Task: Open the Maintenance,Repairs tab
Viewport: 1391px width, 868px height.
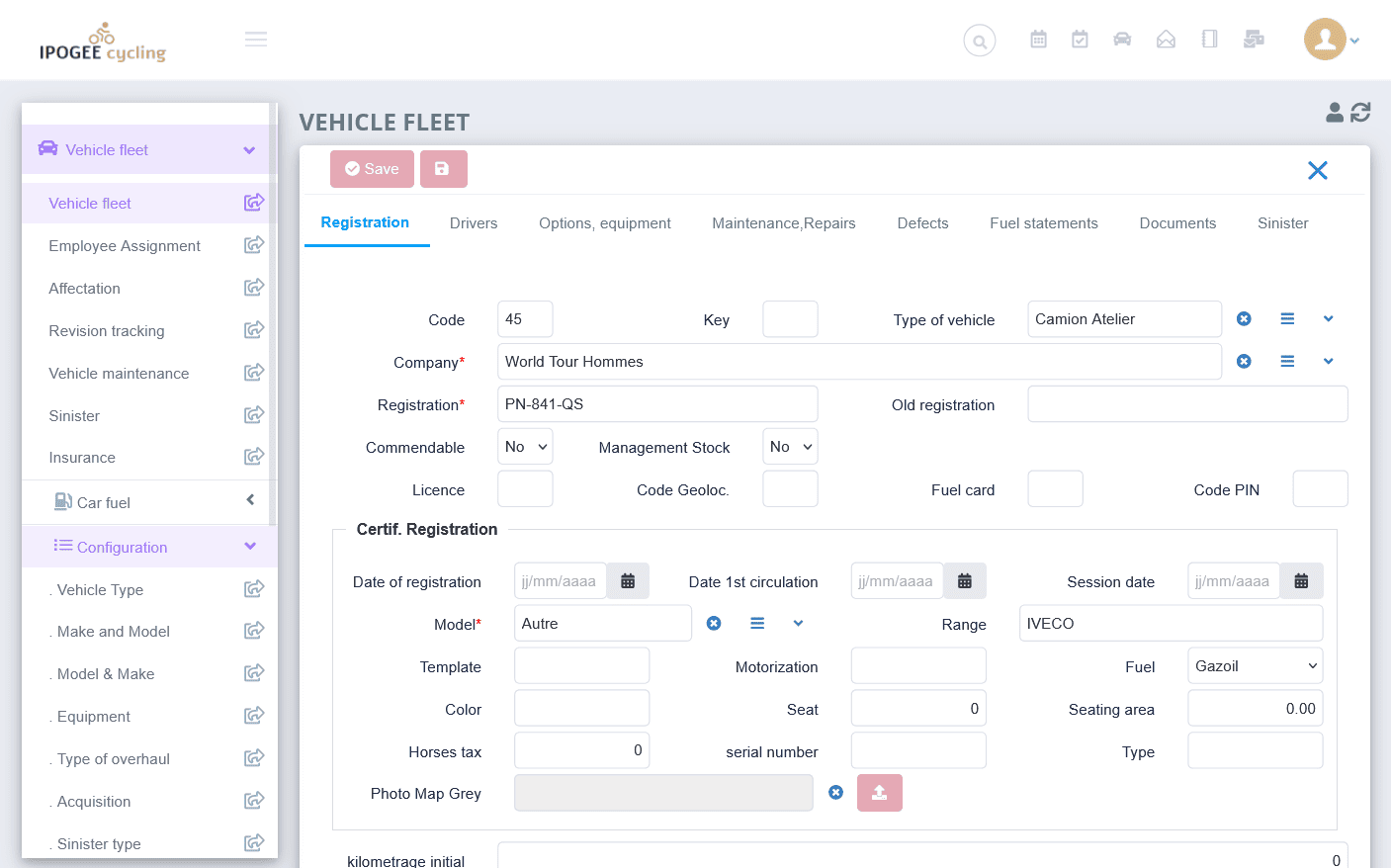Action: coord(784,223)
